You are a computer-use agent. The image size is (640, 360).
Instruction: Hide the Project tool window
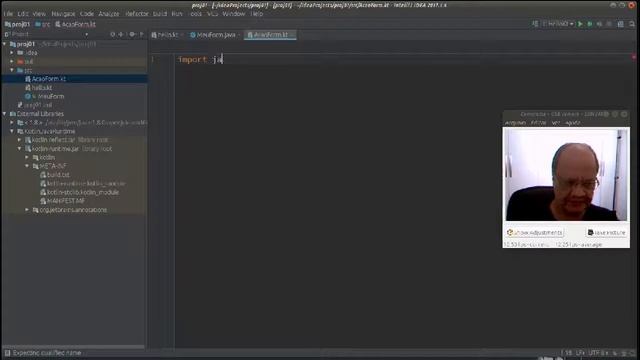[x=142, y=34]
